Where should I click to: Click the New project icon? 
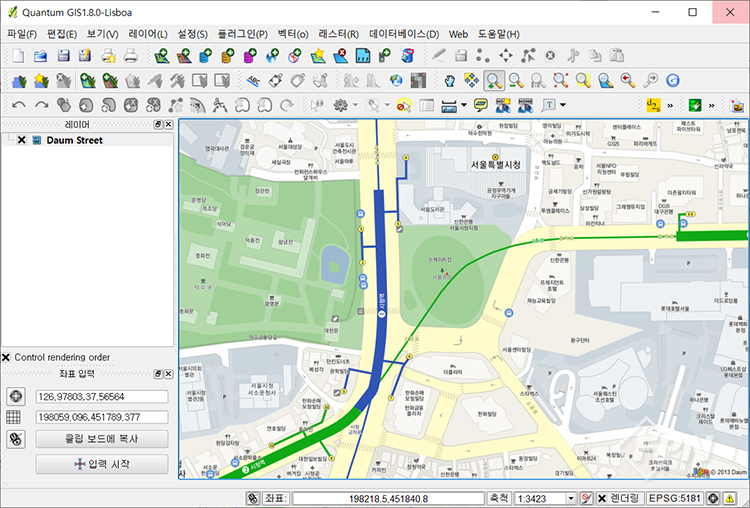[19, 56]
